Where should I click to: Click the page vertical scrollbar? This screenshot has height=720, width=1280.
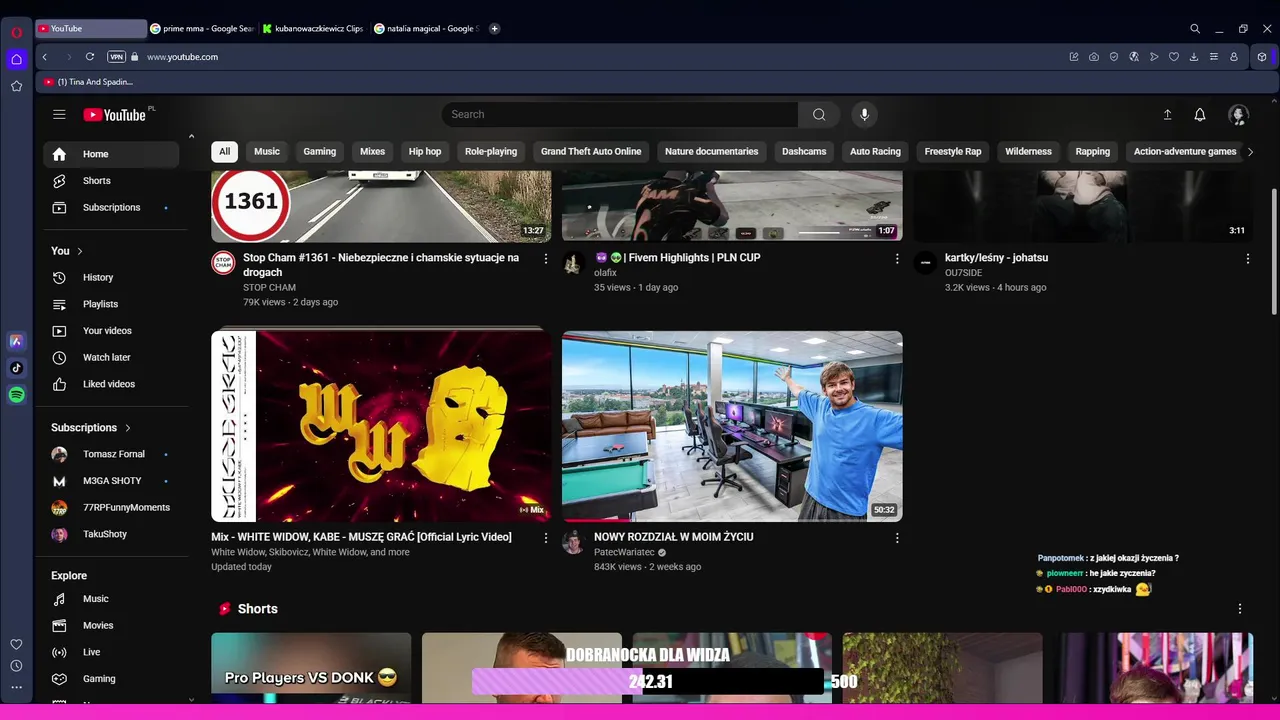(x=1274, y=250)
